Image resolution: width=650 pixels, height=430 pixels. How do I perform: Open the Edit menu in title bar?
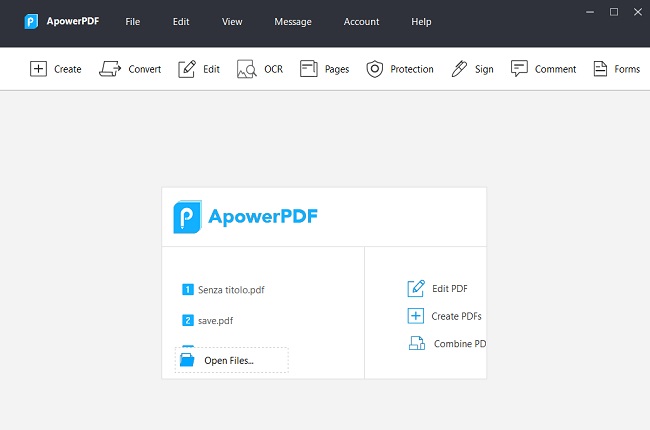[181, 22]
